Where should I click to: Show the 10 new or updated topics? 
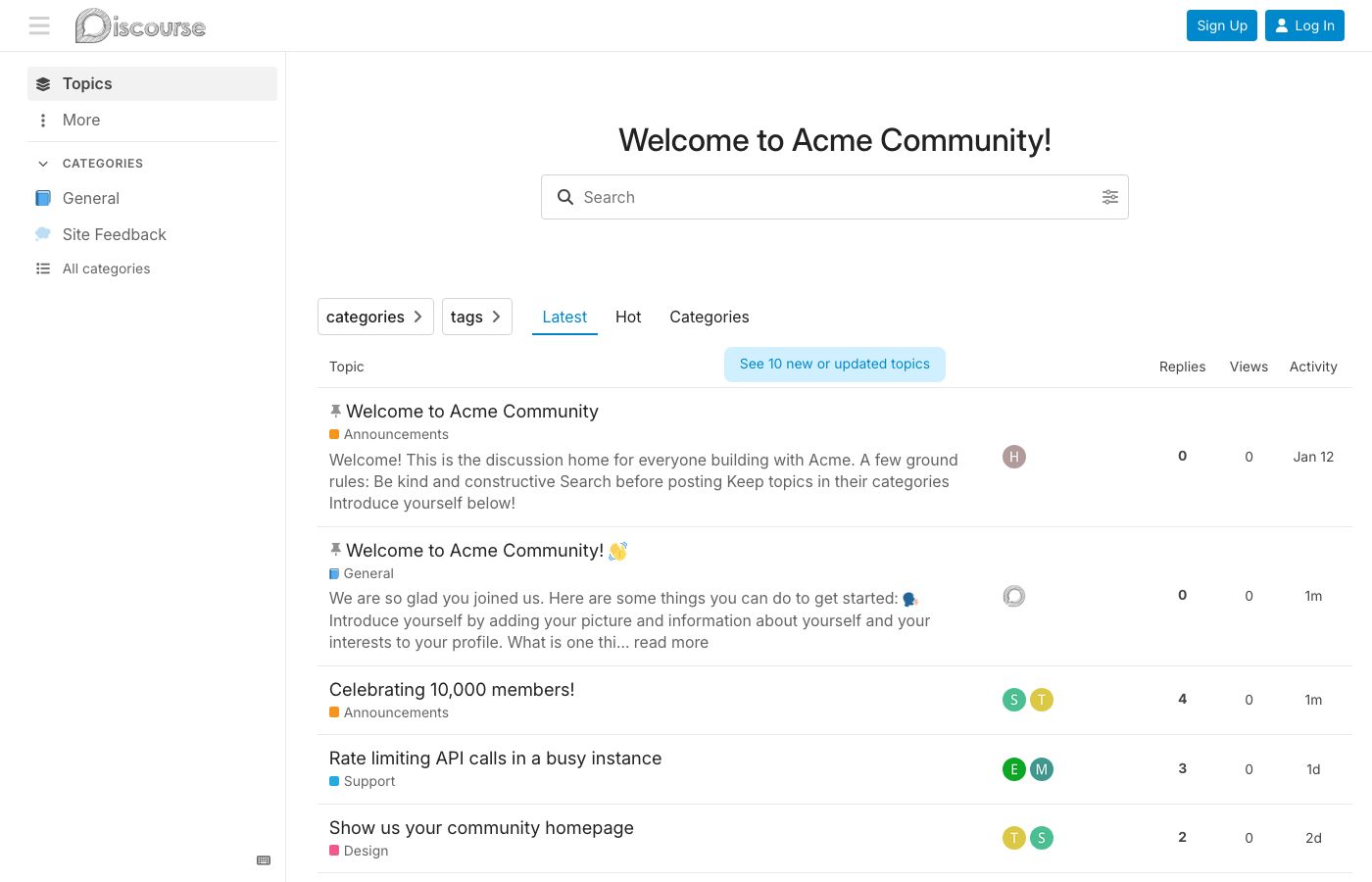click(835, 365)
